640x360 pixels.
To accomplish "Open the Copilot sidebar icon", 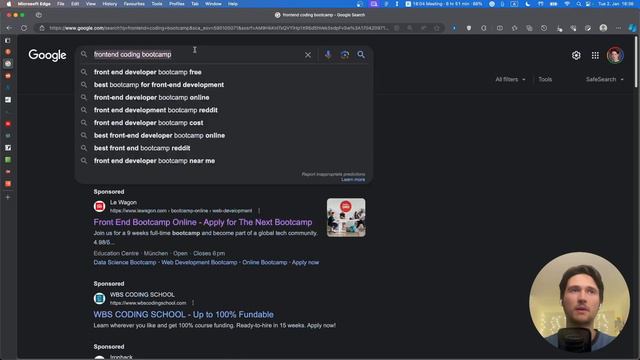I will [632, 28].
